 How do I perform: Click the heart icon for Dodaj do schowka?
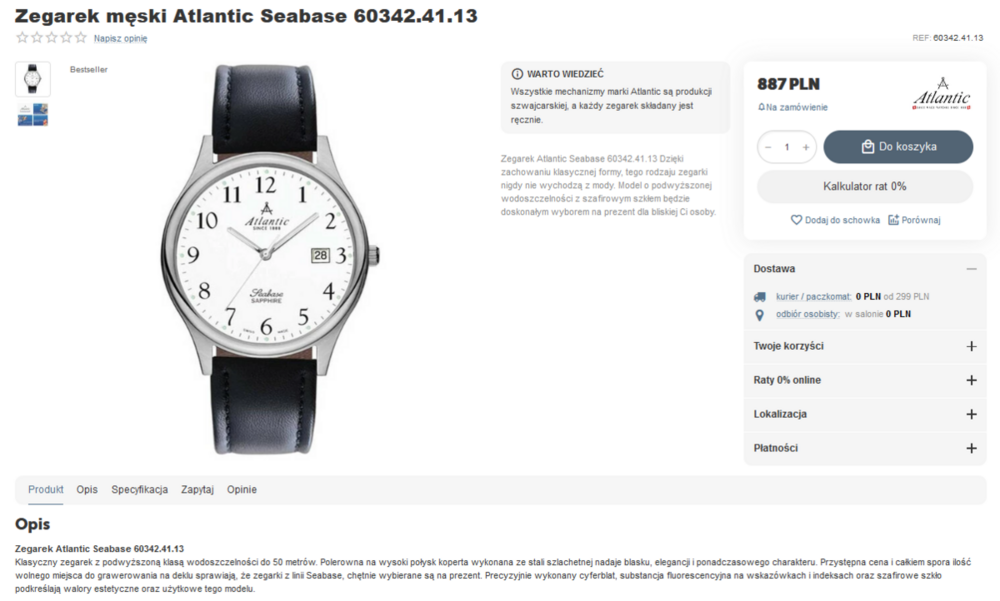[x=796, y=219]
